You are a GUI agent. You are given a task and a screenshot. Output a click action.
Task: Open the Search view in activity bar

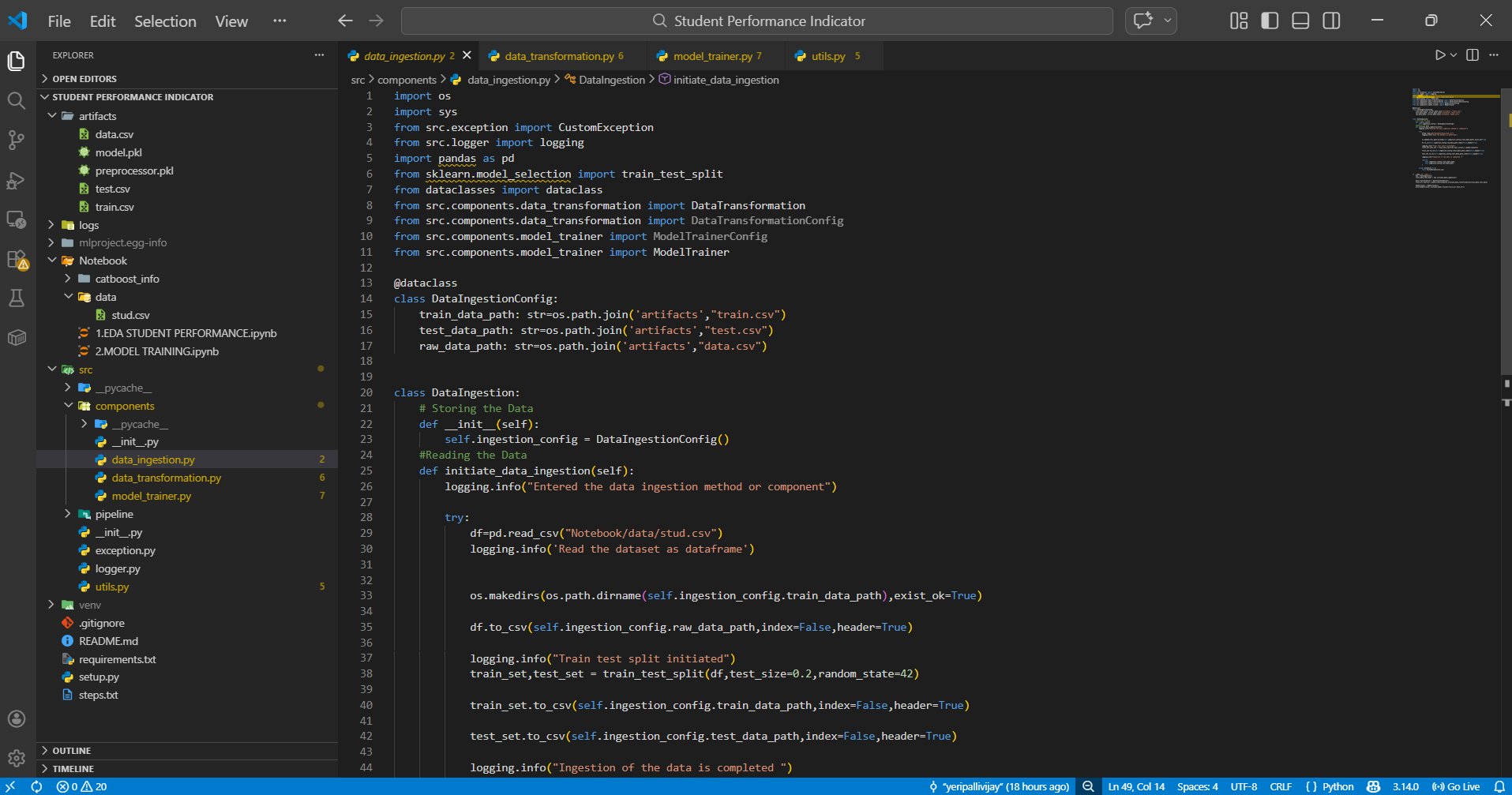coord(17,100)
